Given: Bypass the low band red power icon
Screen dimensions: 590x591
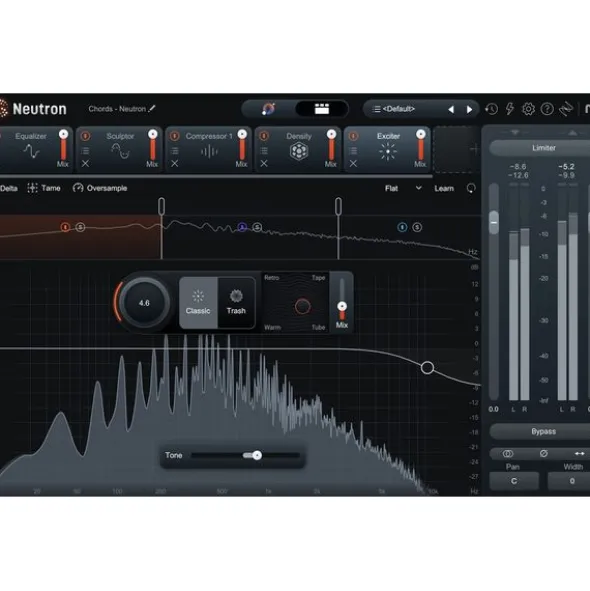Looking at the screenshot, I should [x=65, y=227].
